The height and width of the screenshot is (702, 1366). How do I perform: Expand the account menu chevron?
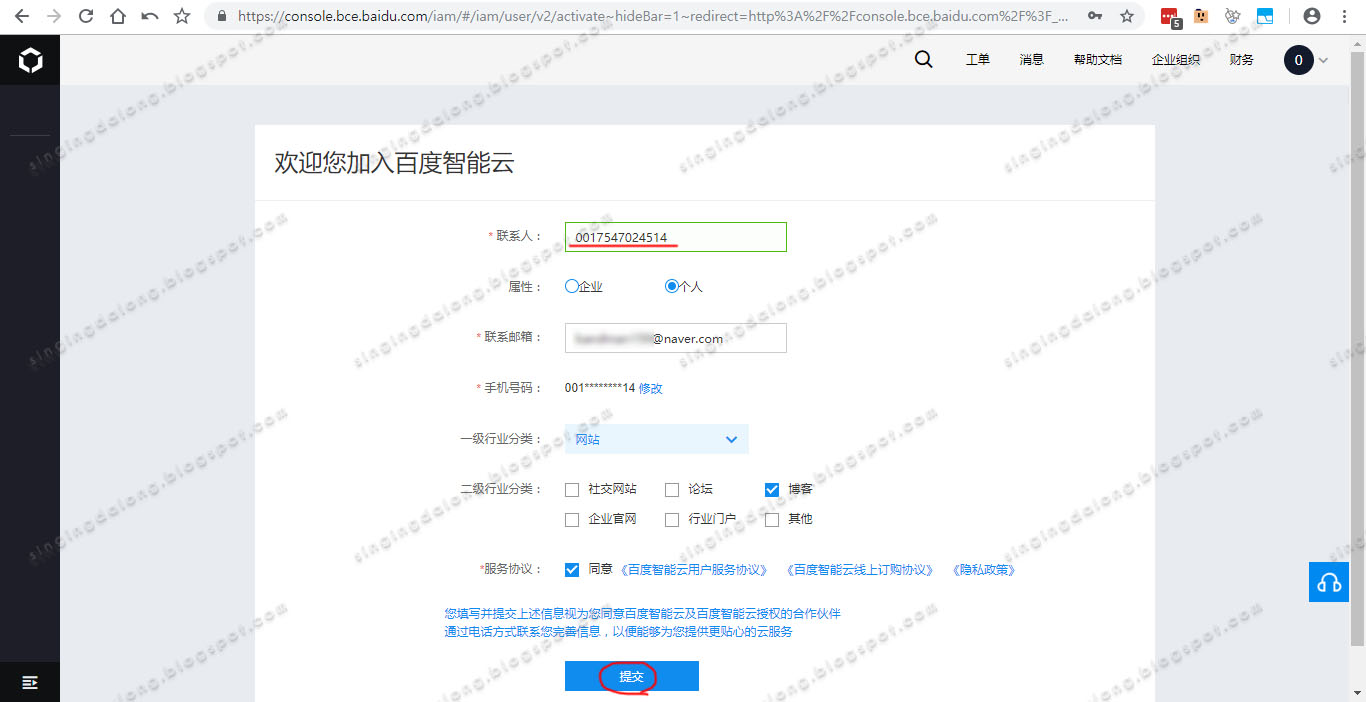point(1324,61)
